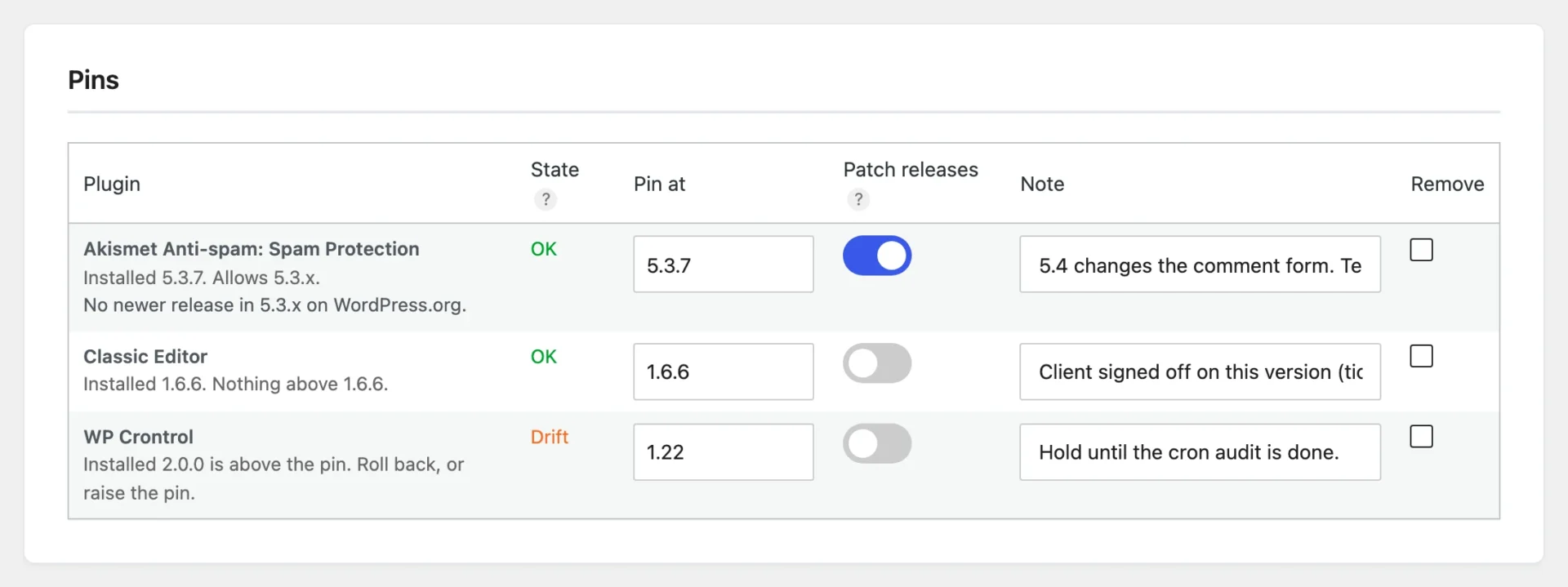Edit the note 'Client signed off on this version'
Image resolution: width=1568 pixels, height=587 pixels.
(1200, 371)
